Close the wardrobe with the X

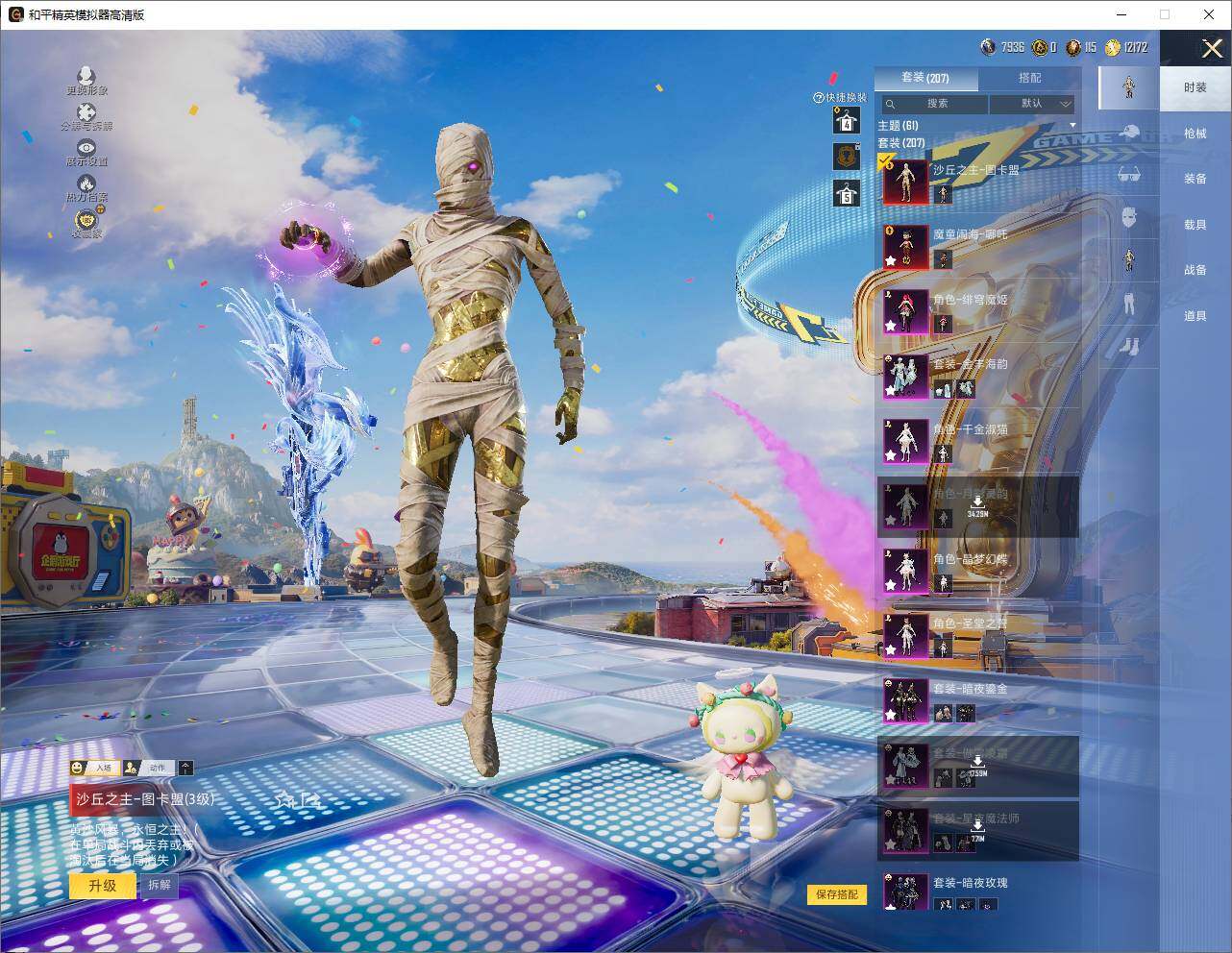pos(1212,49)
